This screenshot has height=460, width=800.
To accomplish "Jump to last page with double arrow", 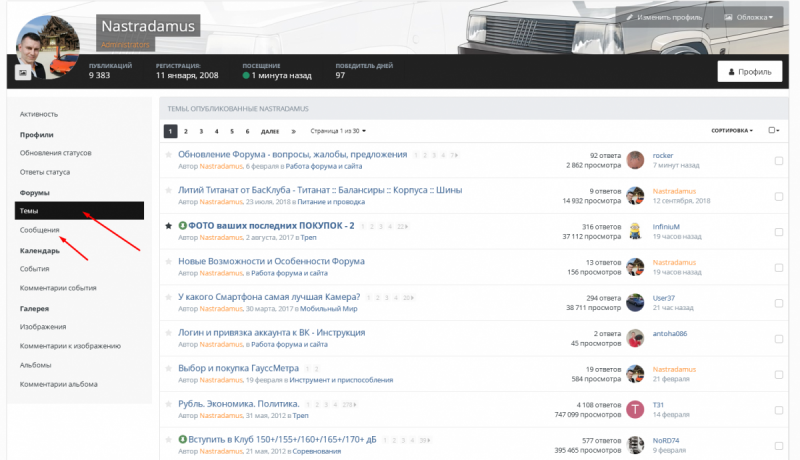I will pos(293,131).
